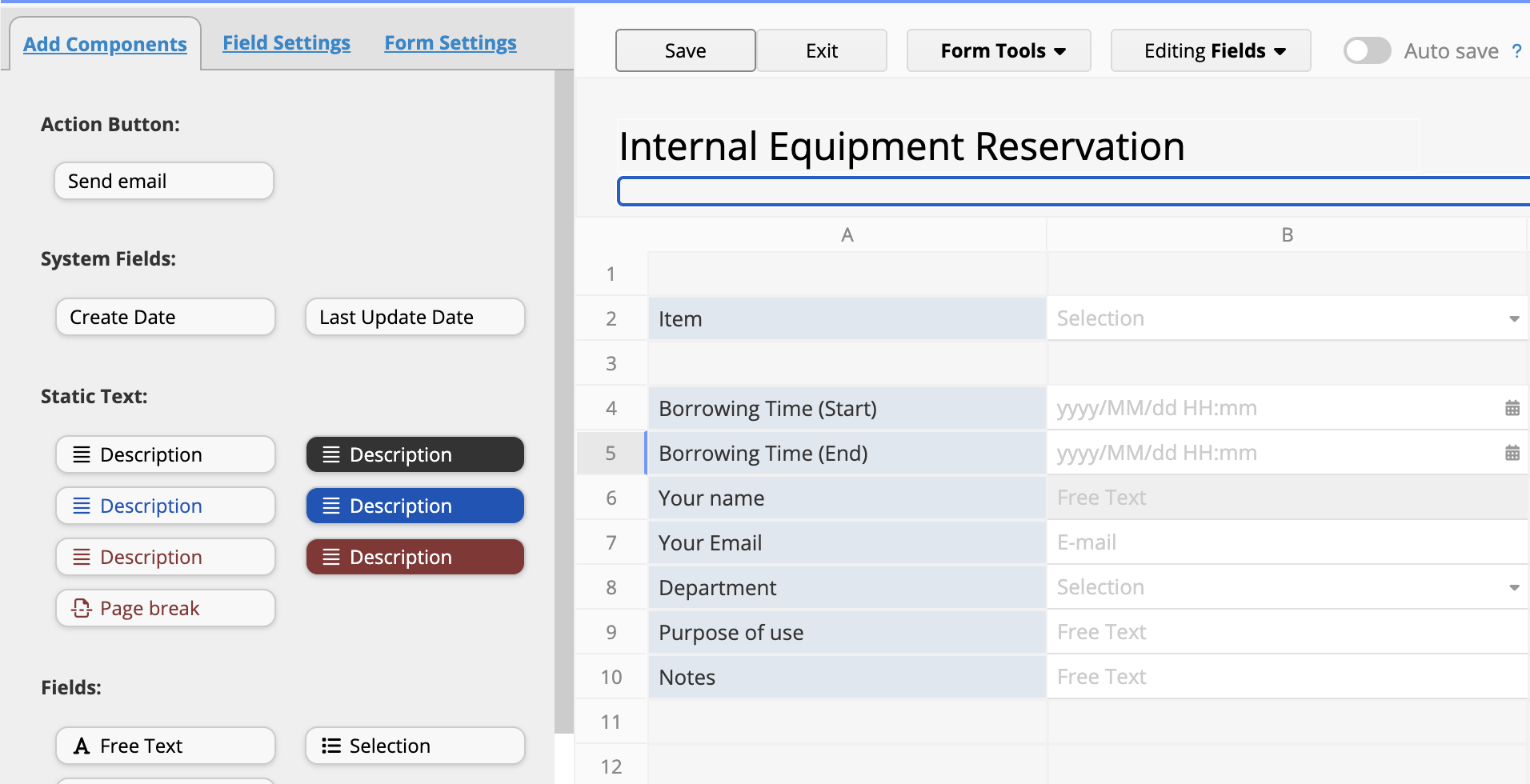Expand the Department selection dropdown arrow

(x=1513, y=588)
